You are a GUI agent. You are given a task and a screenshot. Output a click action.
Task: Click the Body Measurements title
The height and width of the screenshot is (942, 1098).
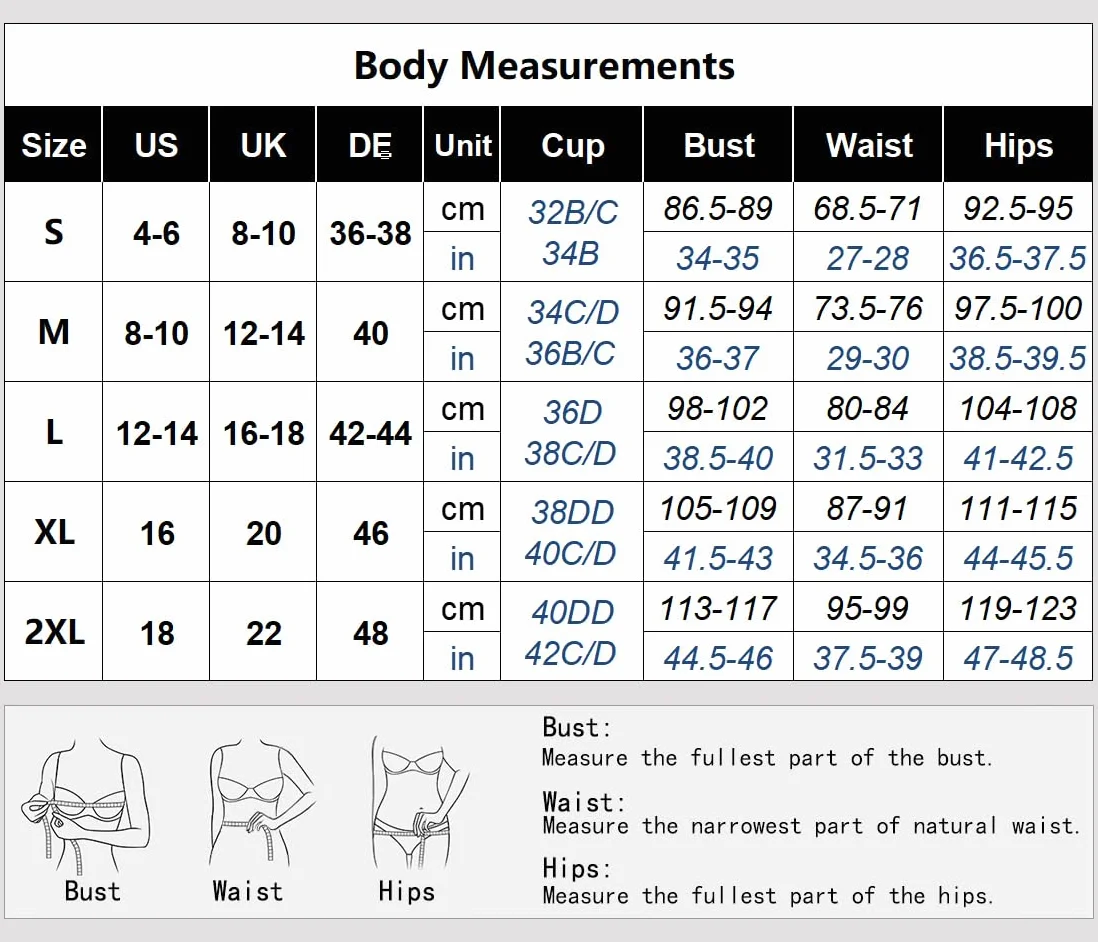click(x=544, y=66)
